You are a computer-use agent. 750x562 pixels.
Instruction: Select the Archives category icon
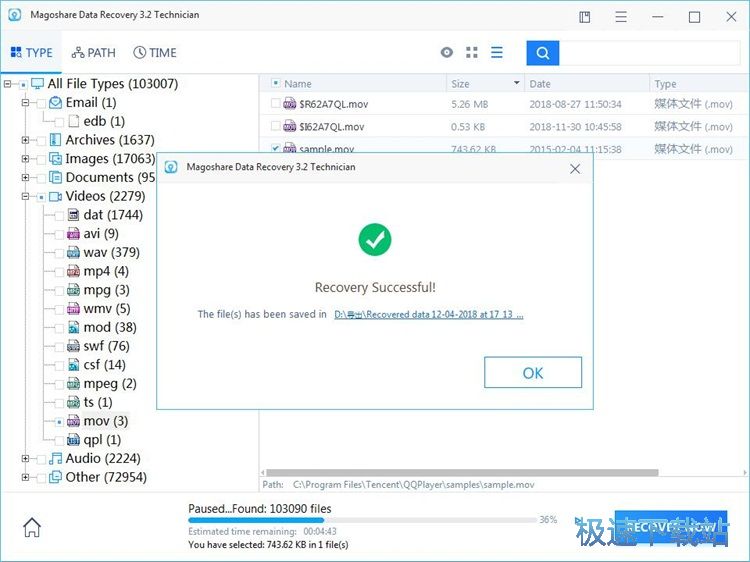coord(55,140)
